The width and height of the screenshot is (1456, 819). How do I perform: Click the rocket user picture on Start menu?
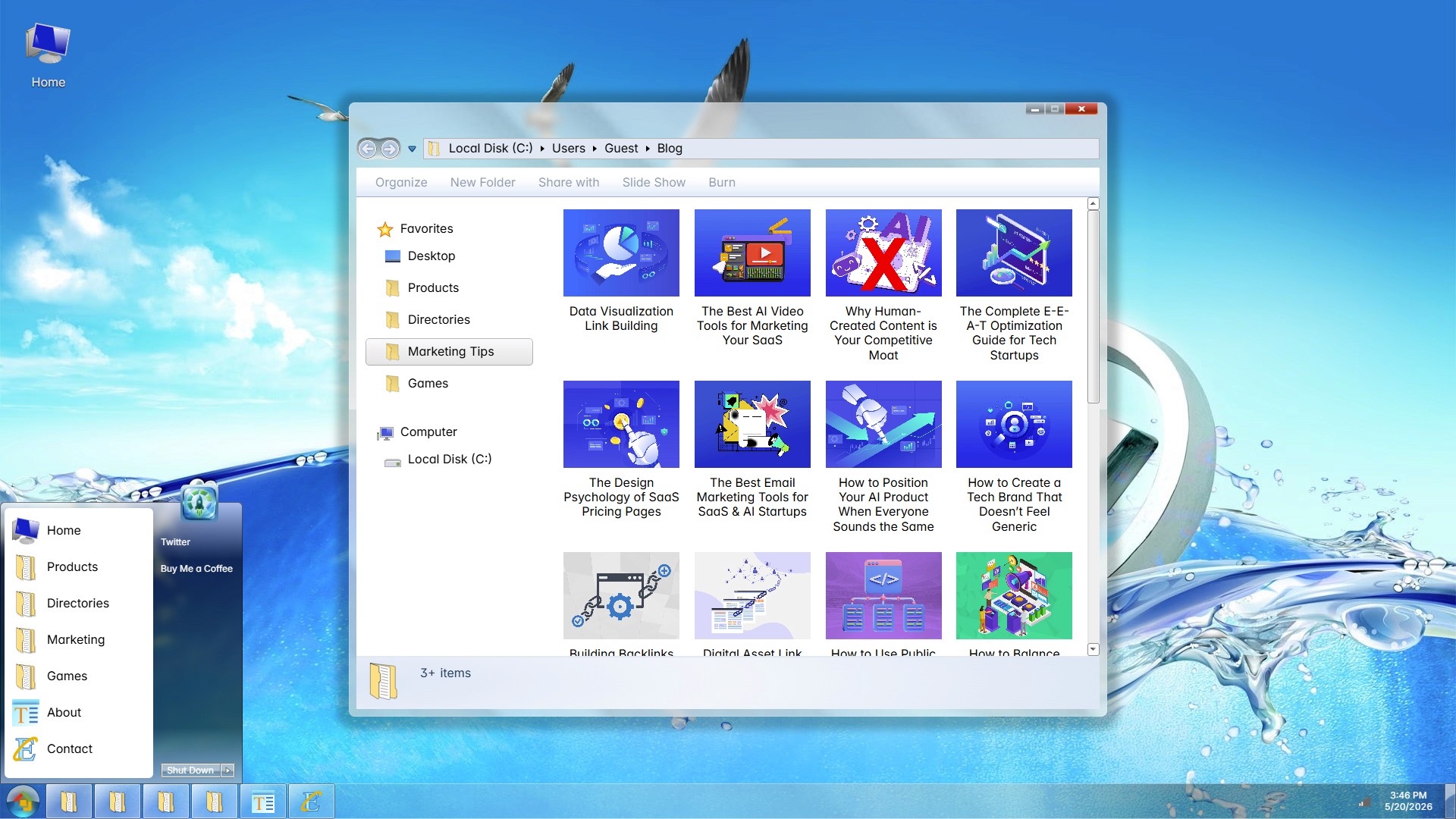pos(199,501)
